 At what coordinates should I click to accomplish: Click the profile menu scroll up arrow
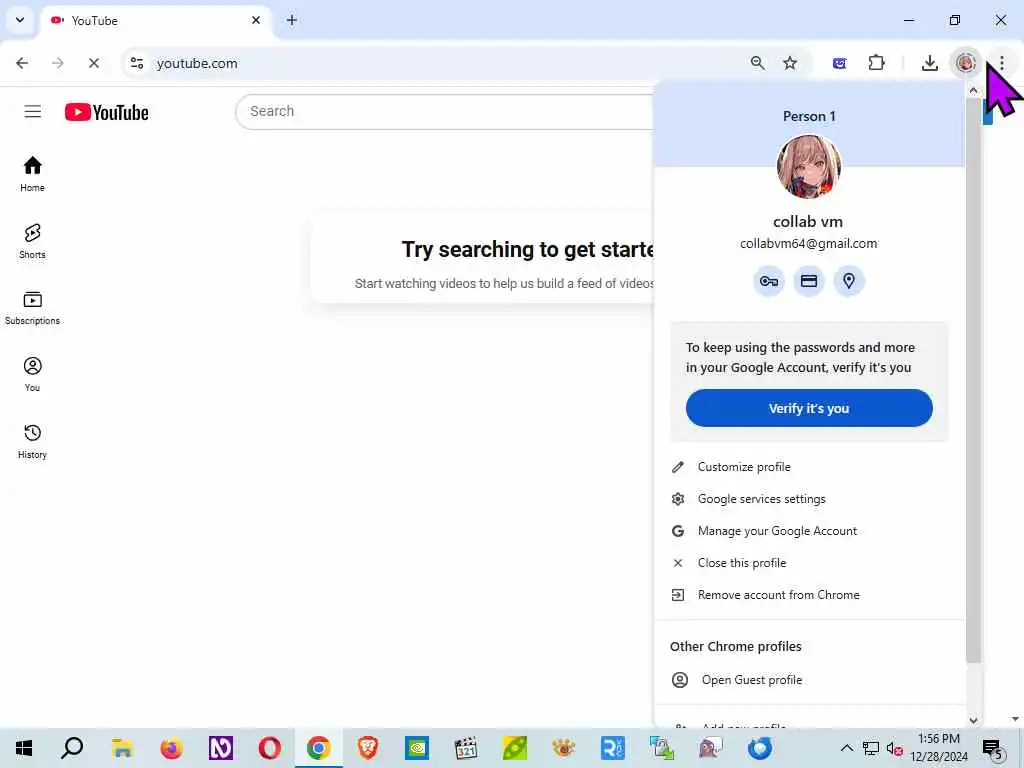click(973, 90)
